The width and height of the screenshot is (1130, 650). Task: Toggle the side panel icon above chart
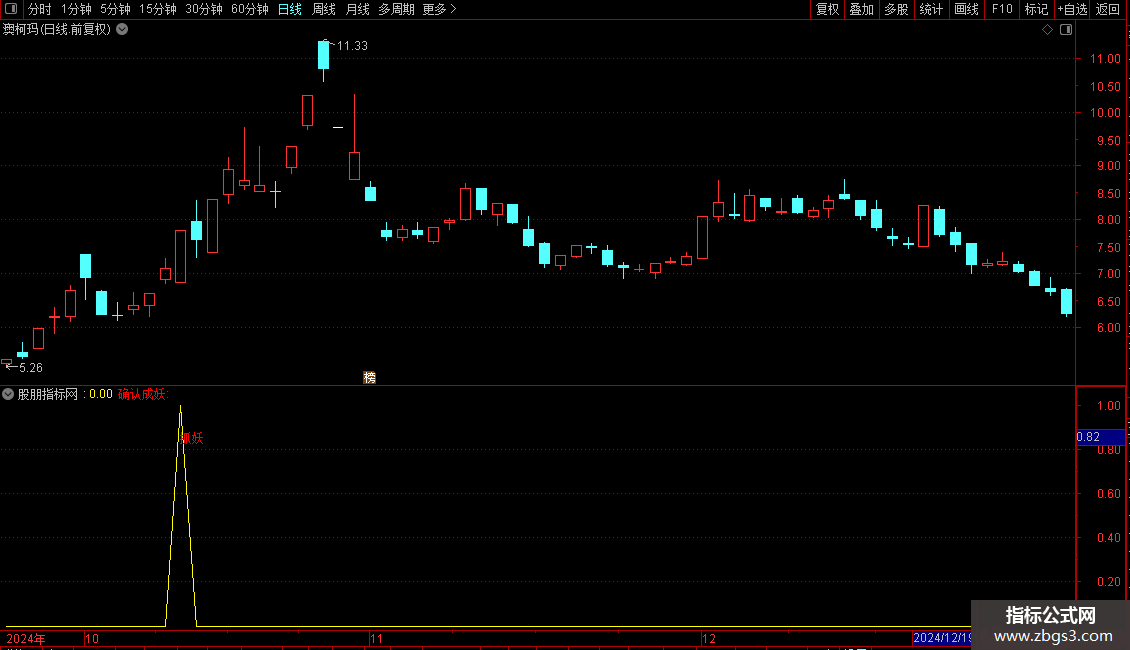click(x=1066, y=30)
